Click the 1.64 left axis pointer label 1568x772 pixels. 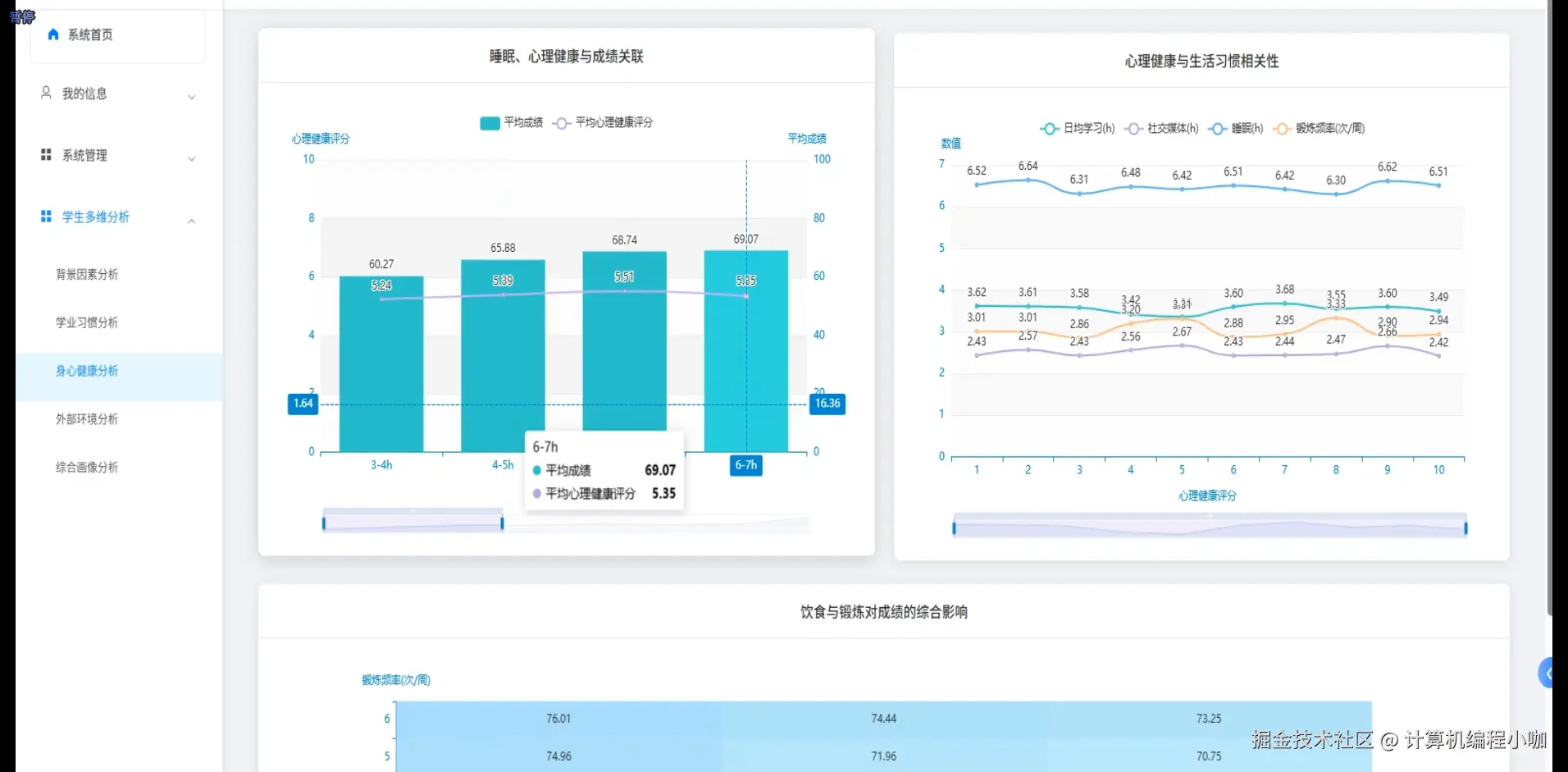pyautogui.click(x=303, y=404)
